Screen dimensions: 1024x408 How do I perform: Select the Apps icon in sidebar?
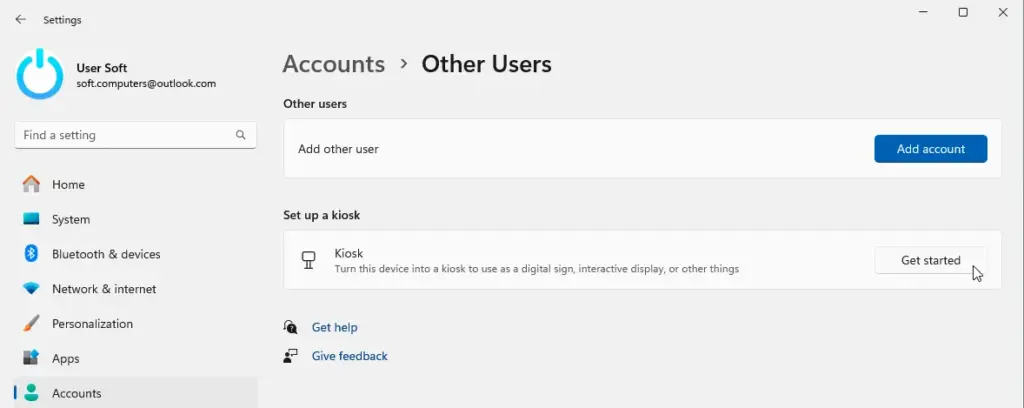point(31,358)
